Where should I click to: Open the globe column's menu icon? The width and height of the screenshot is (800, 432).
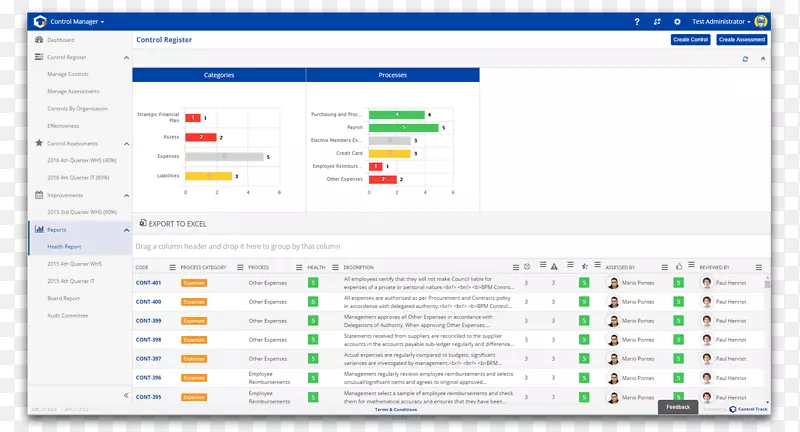point(543,265)
